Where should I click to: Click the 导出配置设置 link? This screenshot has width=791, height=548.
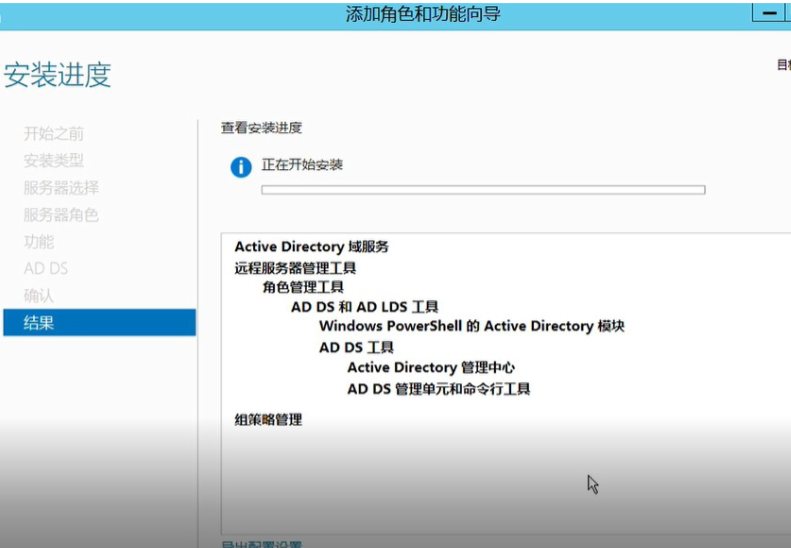pos(261,545)
